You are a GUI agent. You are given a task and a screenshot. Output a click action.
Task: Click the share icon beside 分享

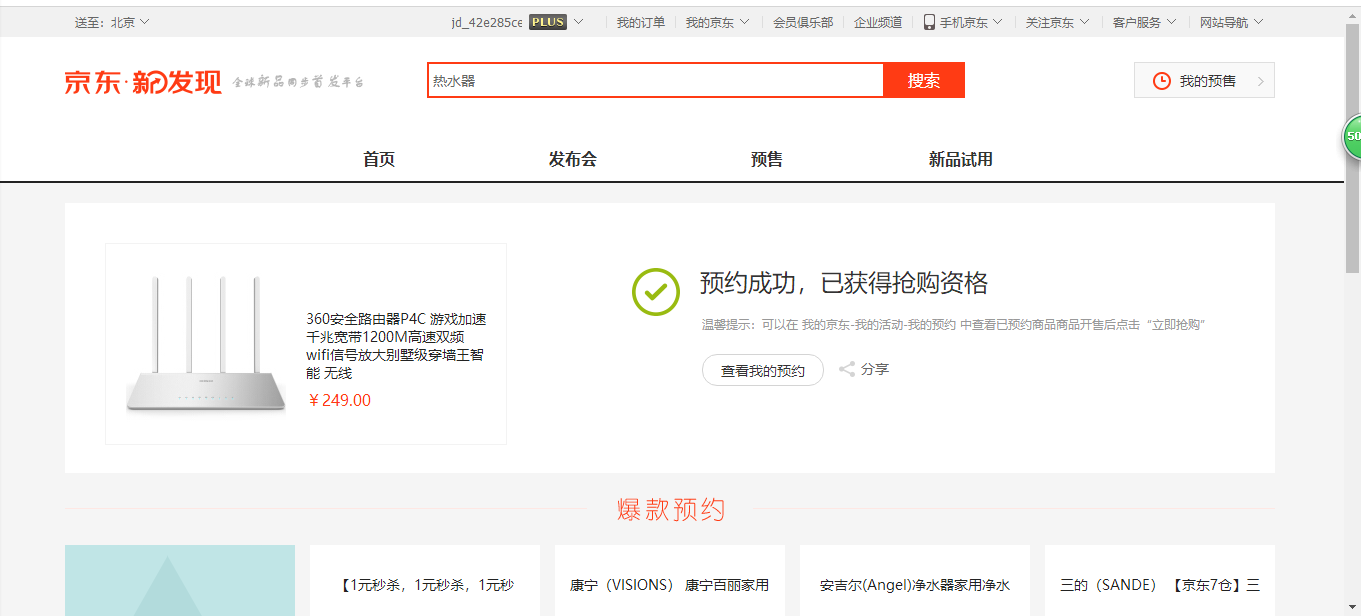tap(847, 369)
